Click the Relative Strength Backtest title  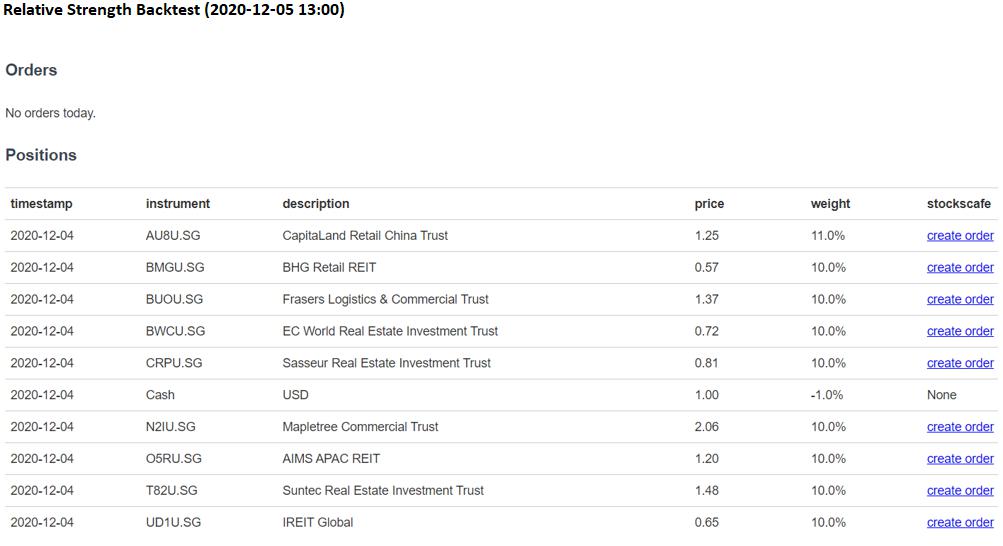click(x=174, y=11)
